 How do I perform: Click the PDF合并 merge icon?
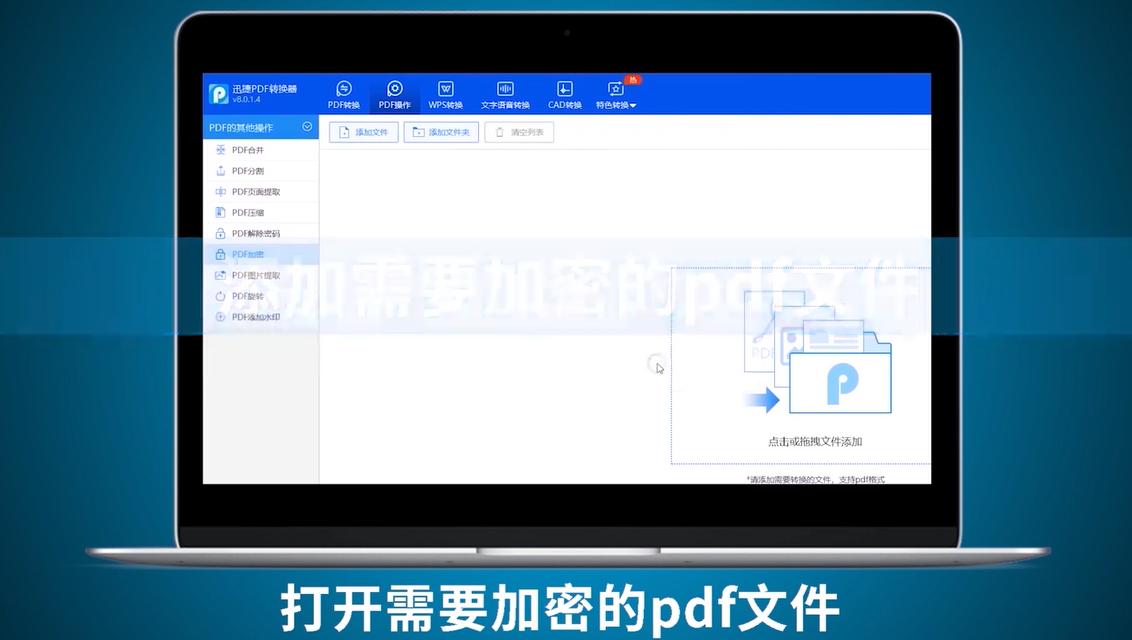[x=220, y=150]
